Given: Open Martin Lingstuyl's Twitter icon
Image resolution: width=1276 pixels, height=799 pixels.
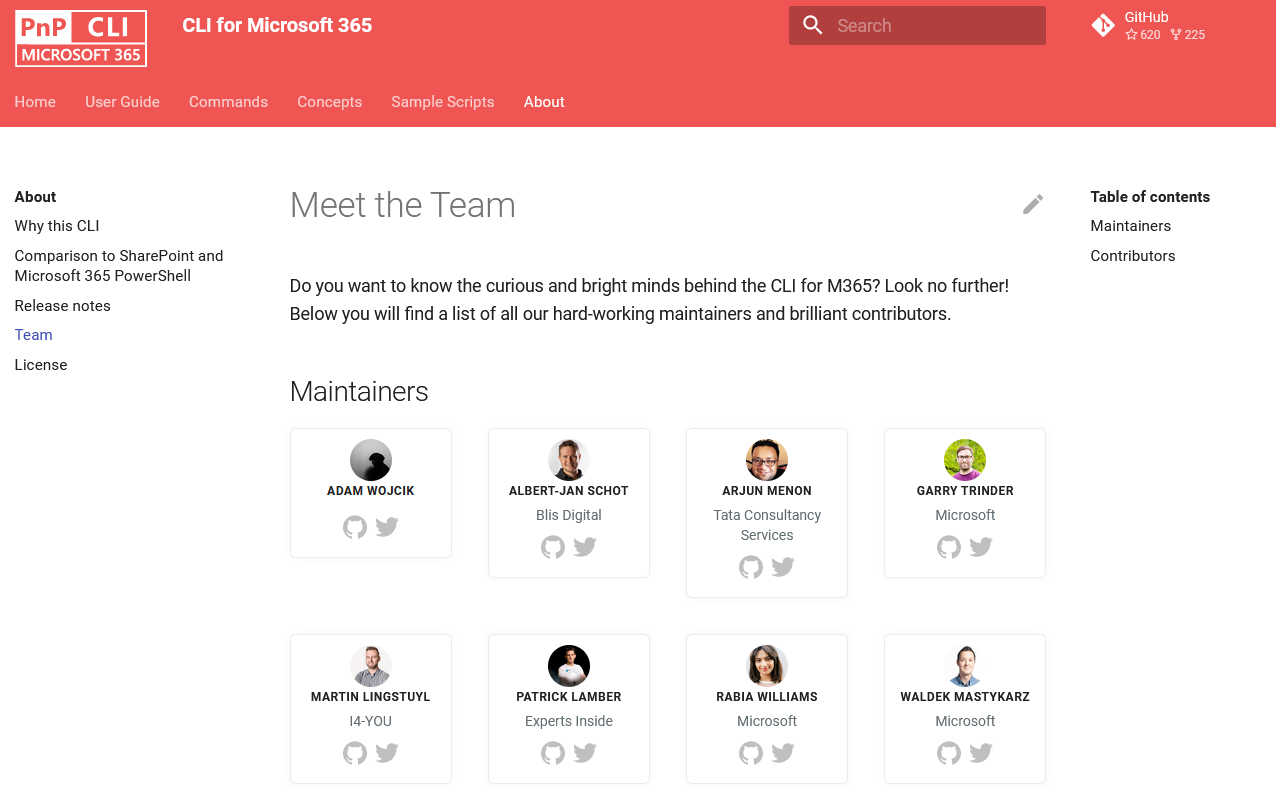Looking at the screenshot, I should [x=387, y=753].
